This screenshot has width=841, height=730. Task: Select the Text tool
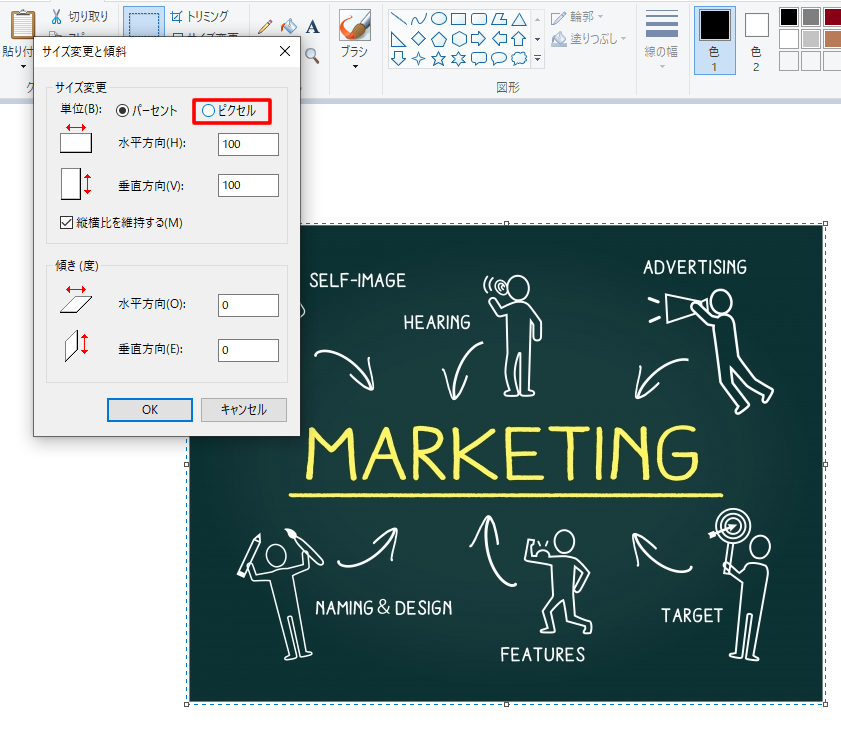[313, 27]
